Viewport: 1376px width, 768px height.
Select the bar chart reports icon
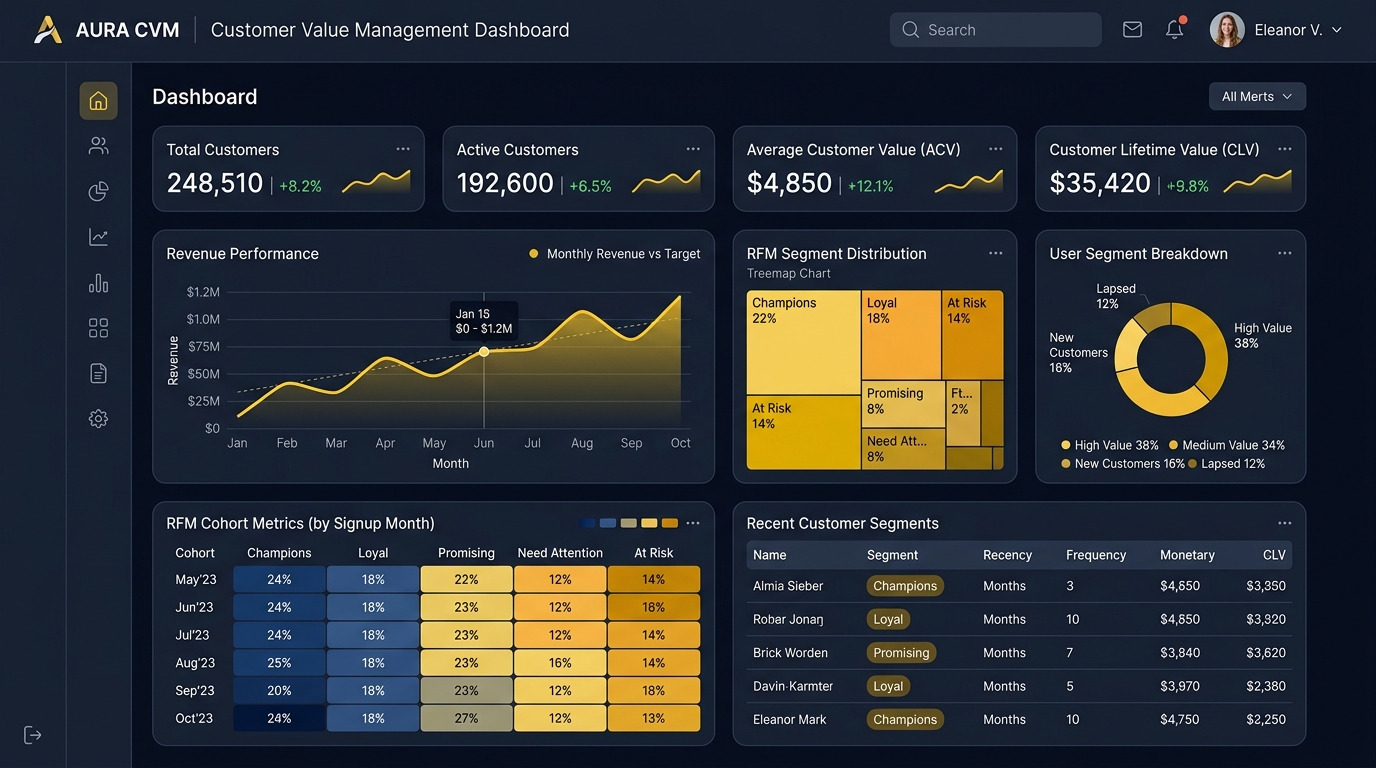click(x=98, y=283)
